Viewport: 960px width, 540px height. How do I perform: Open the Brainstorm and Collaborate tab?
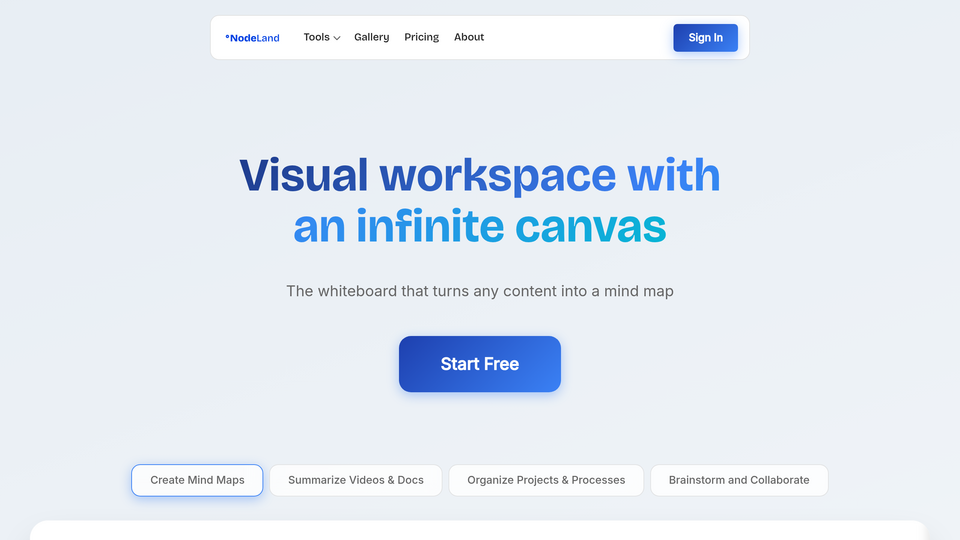pyautogui.click(x=739, y=480)
